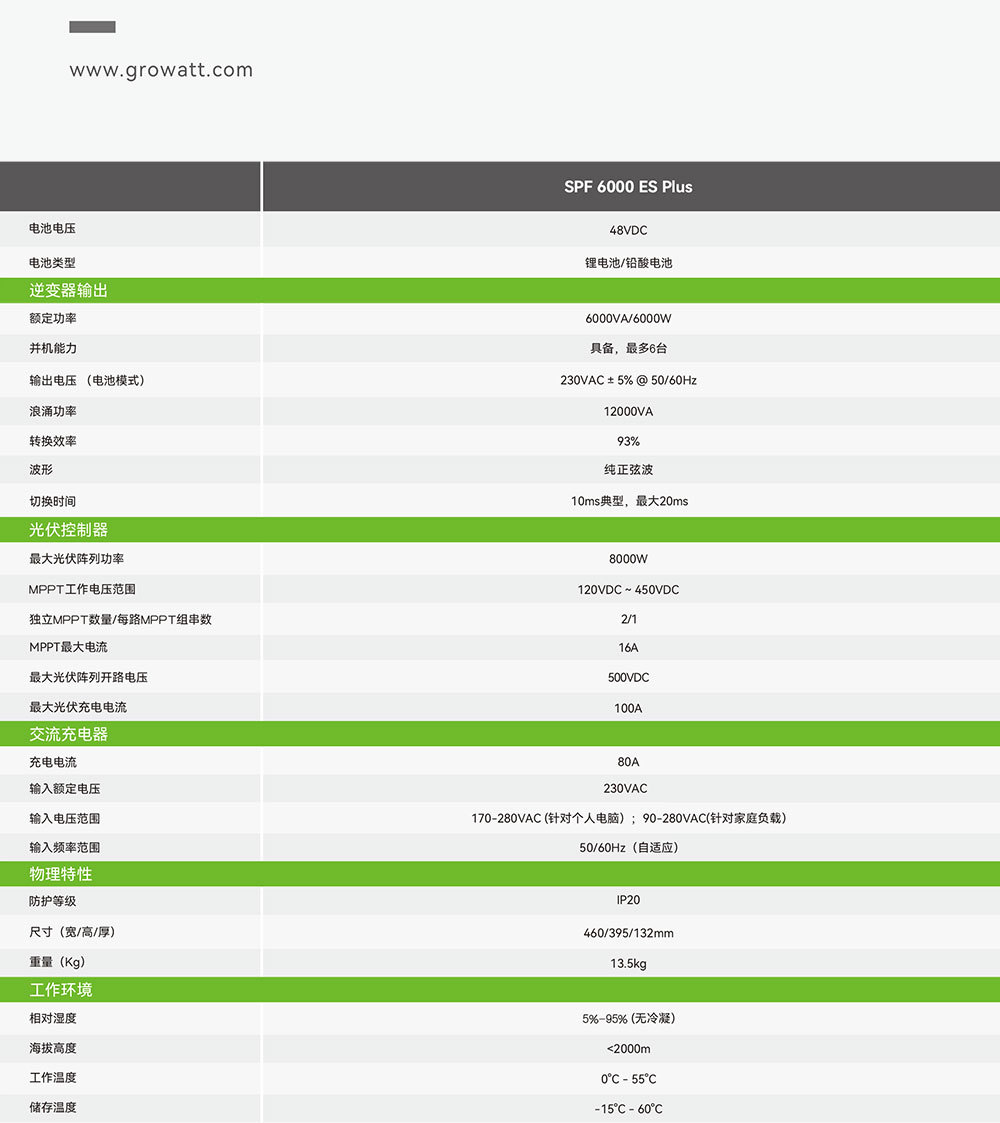Select the 13.5kg value
Screen dimensions: 1000x1123
(628, 964)
